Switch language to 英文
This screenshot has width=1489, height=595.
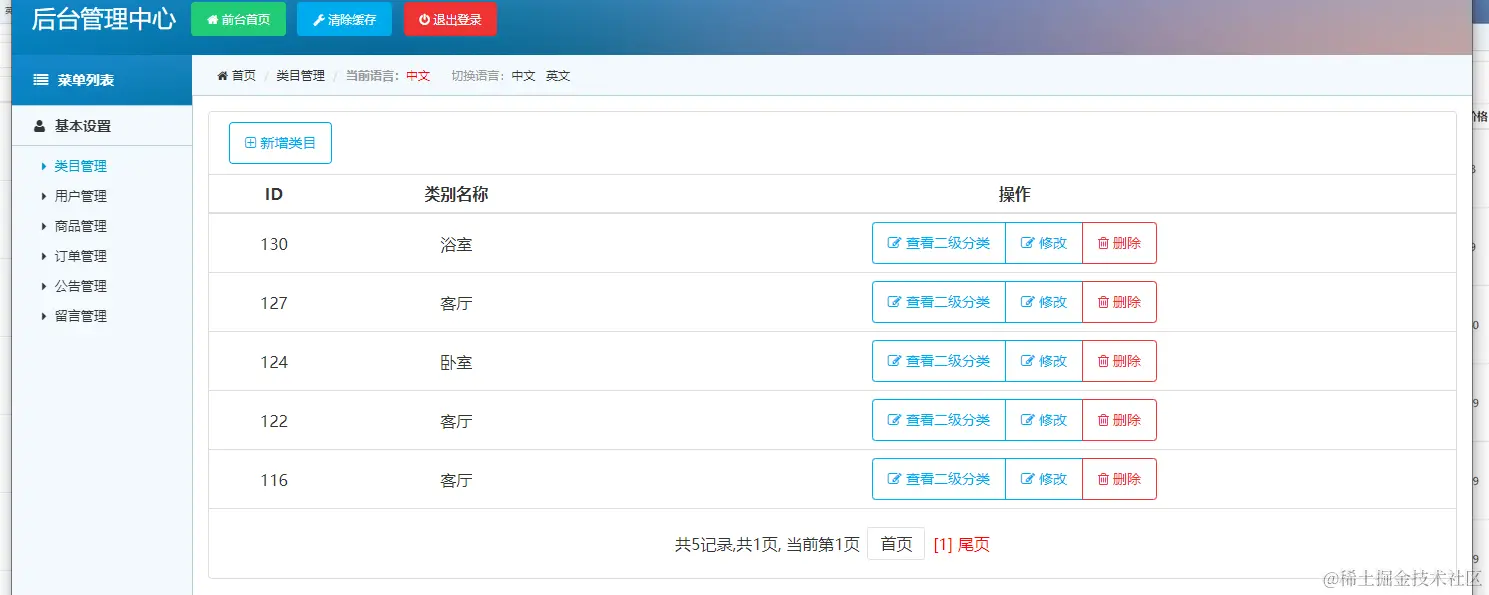click(x=558, y=76)
